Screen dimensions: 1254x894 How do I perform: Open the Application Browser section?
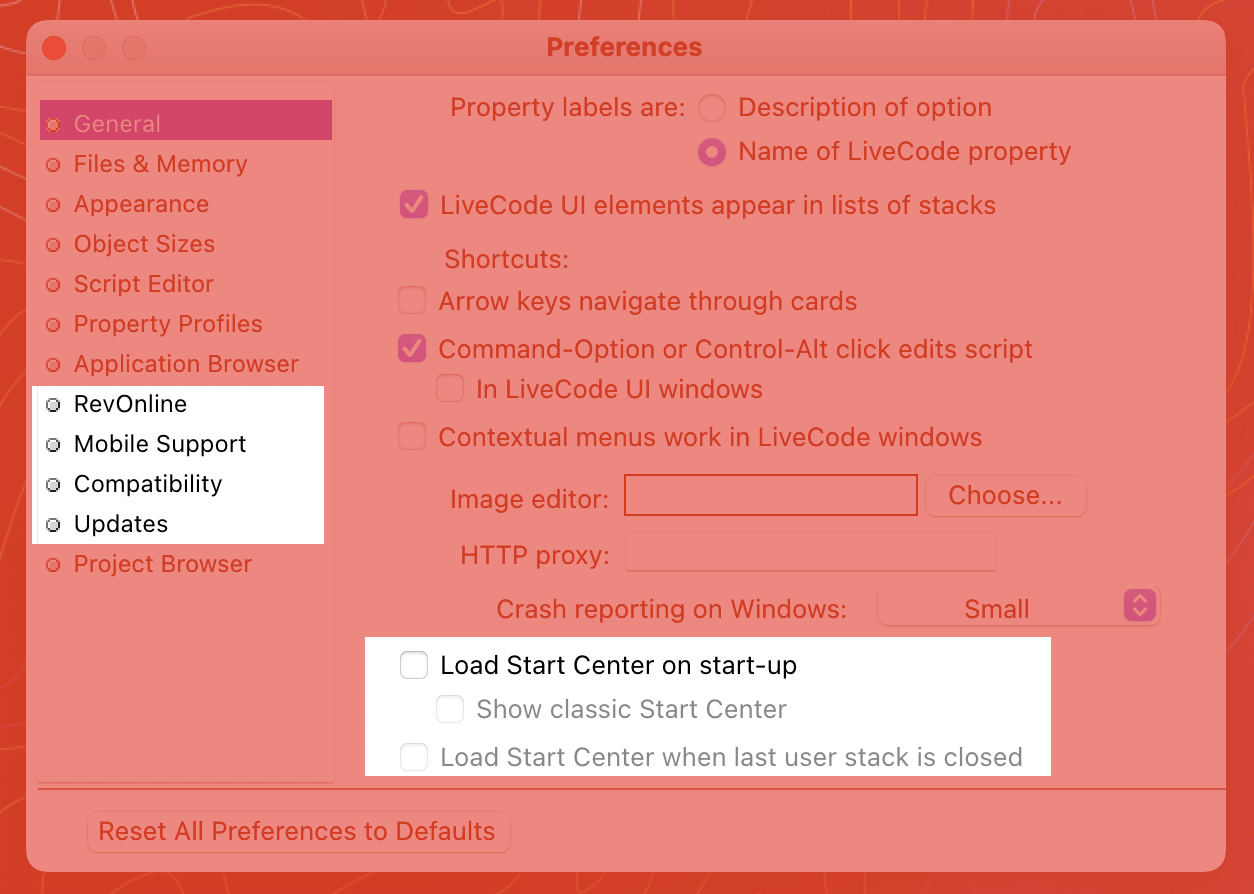[x=186, y=364]
